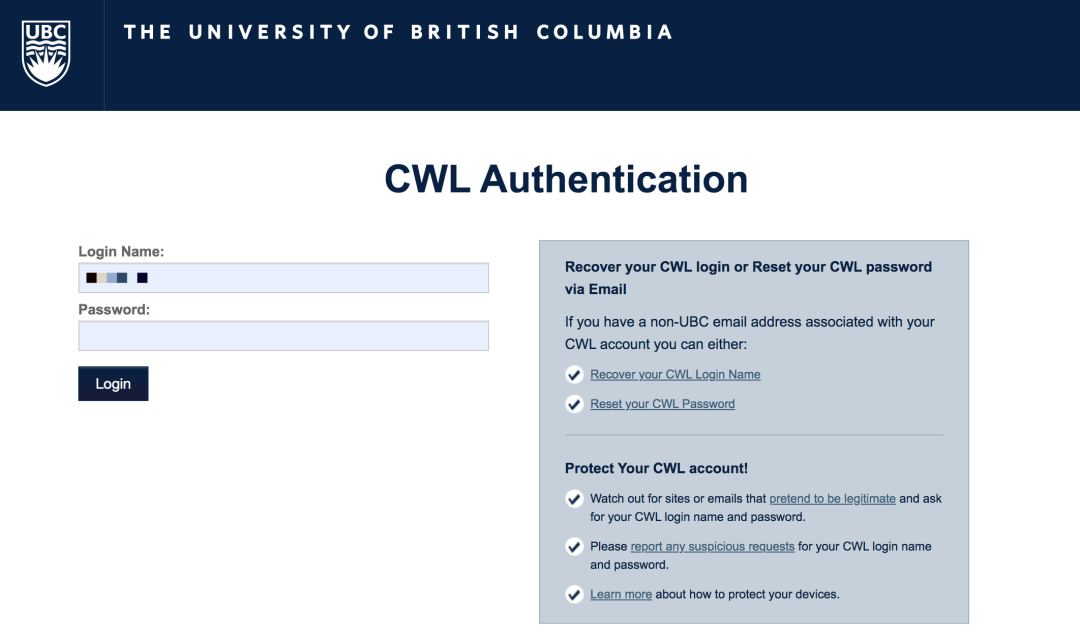
Task: Click checkmark icon beside 'Please report any suspicious requests'
Action: [575, 547]
